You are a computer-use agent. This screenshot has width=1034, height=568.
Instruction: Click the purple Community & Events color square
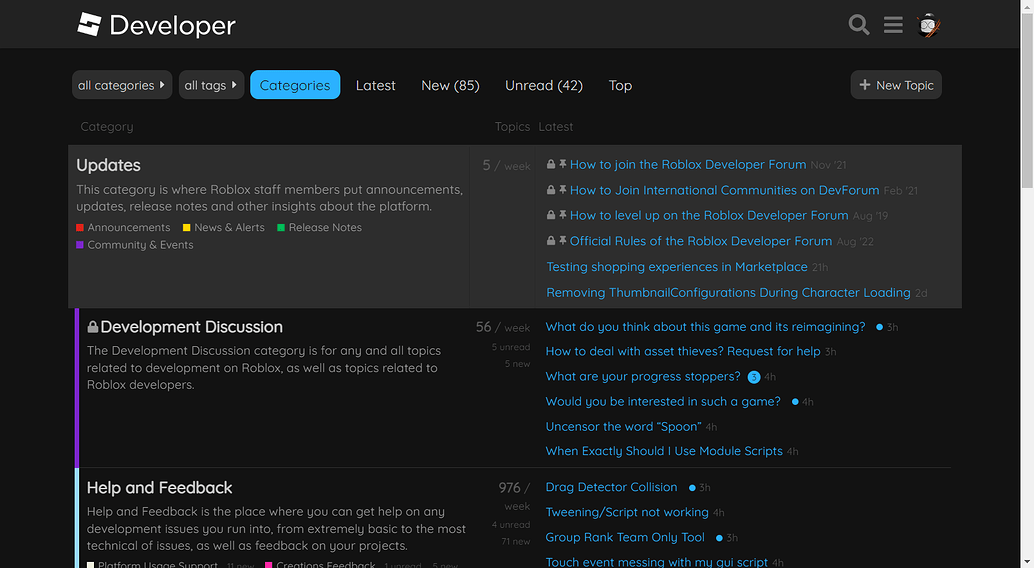pos(80,245)
